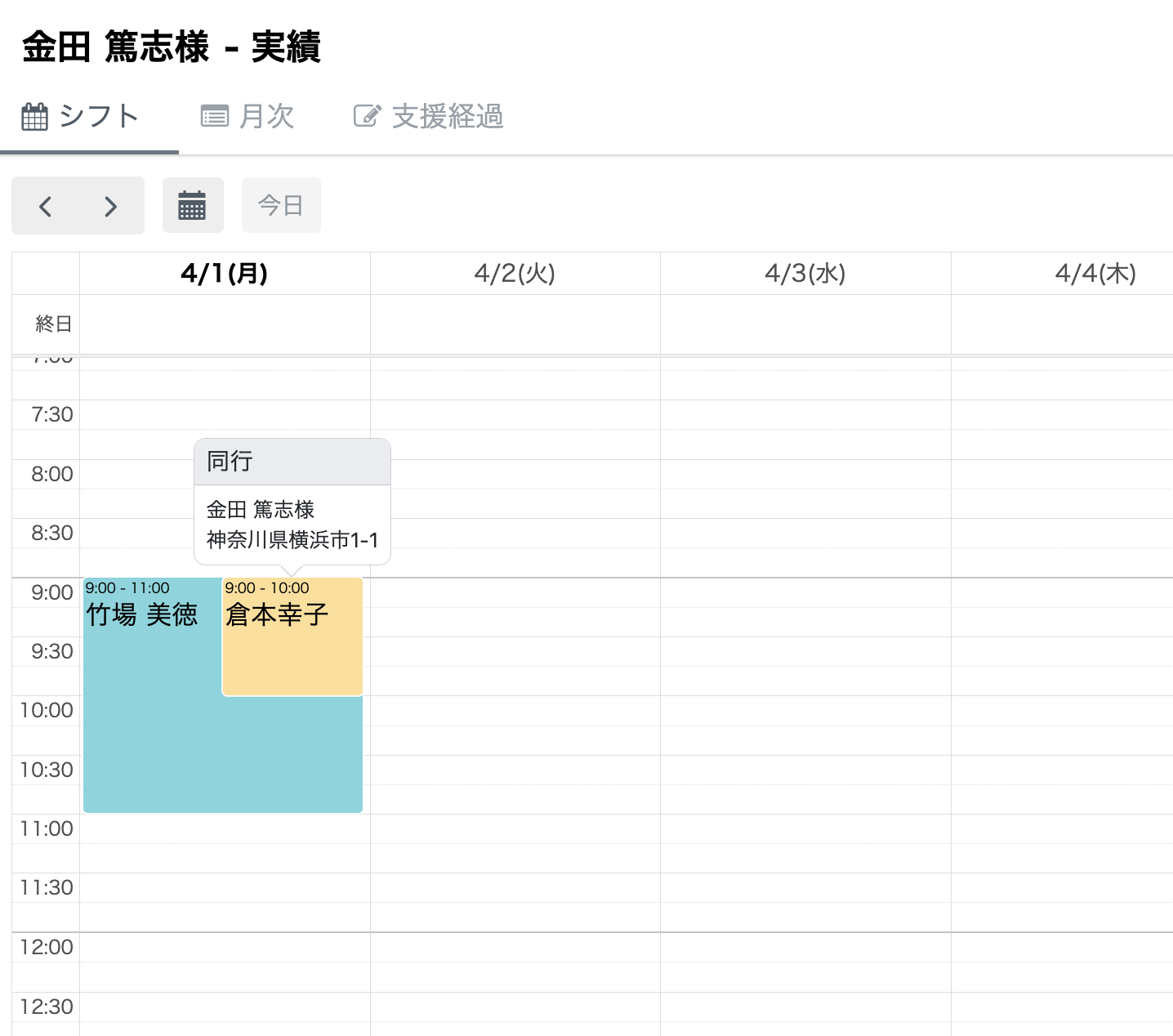Select the 4/3(水) column header
This screenshot has width=1173, height=1036.
pos(805,274)
